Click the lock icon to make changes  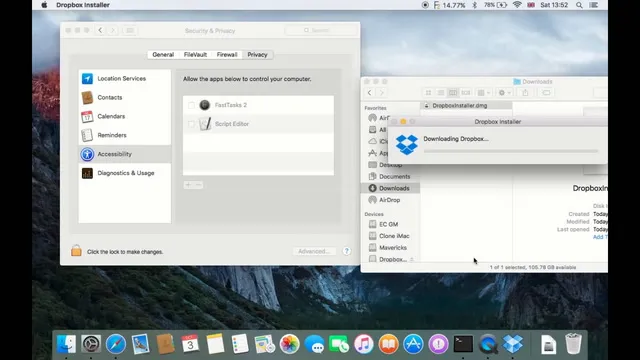76,251
